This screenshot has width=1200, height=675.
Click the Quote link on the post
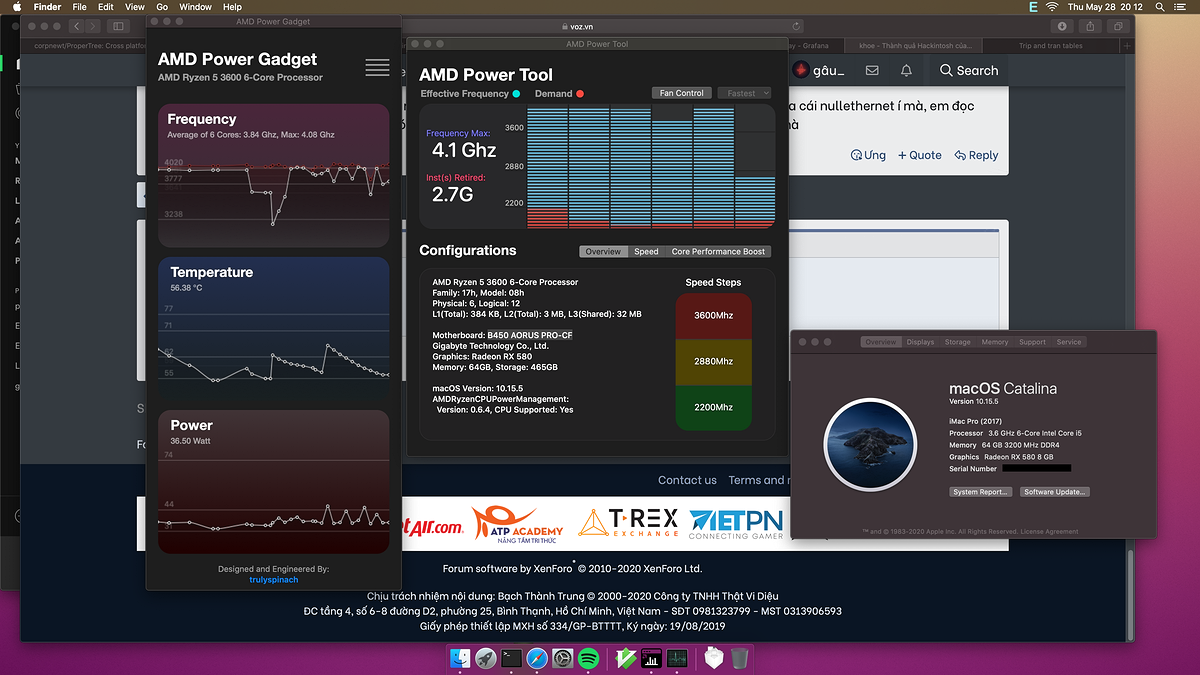919,155
